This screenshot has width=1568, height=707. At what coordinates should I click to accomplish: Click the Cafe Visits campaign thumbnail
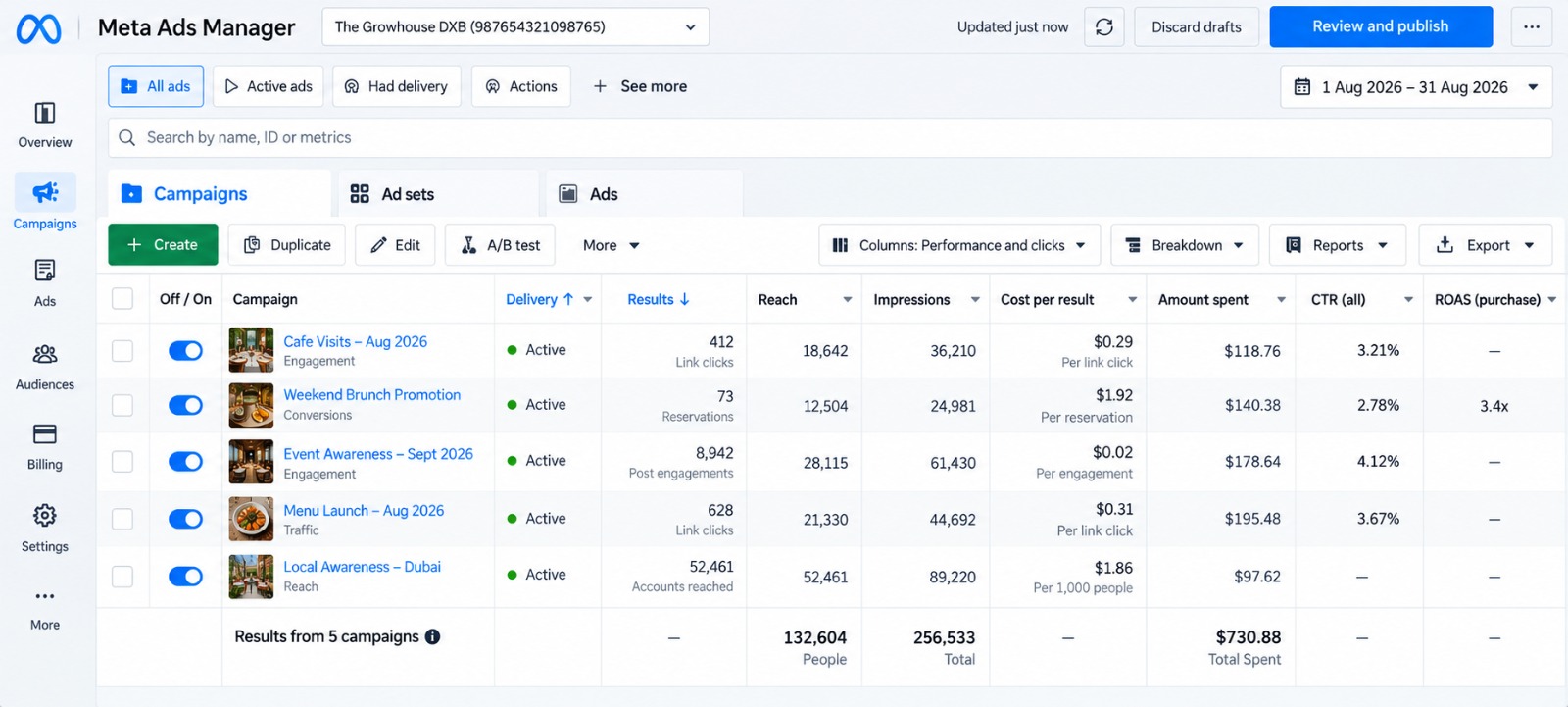251,350
